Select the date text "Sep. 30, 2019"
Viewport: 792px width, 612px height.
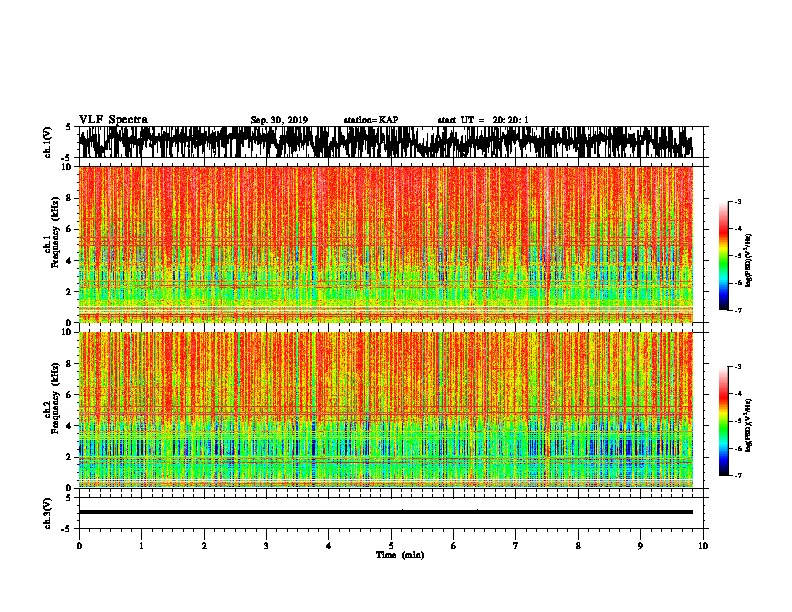click(279, 120)
